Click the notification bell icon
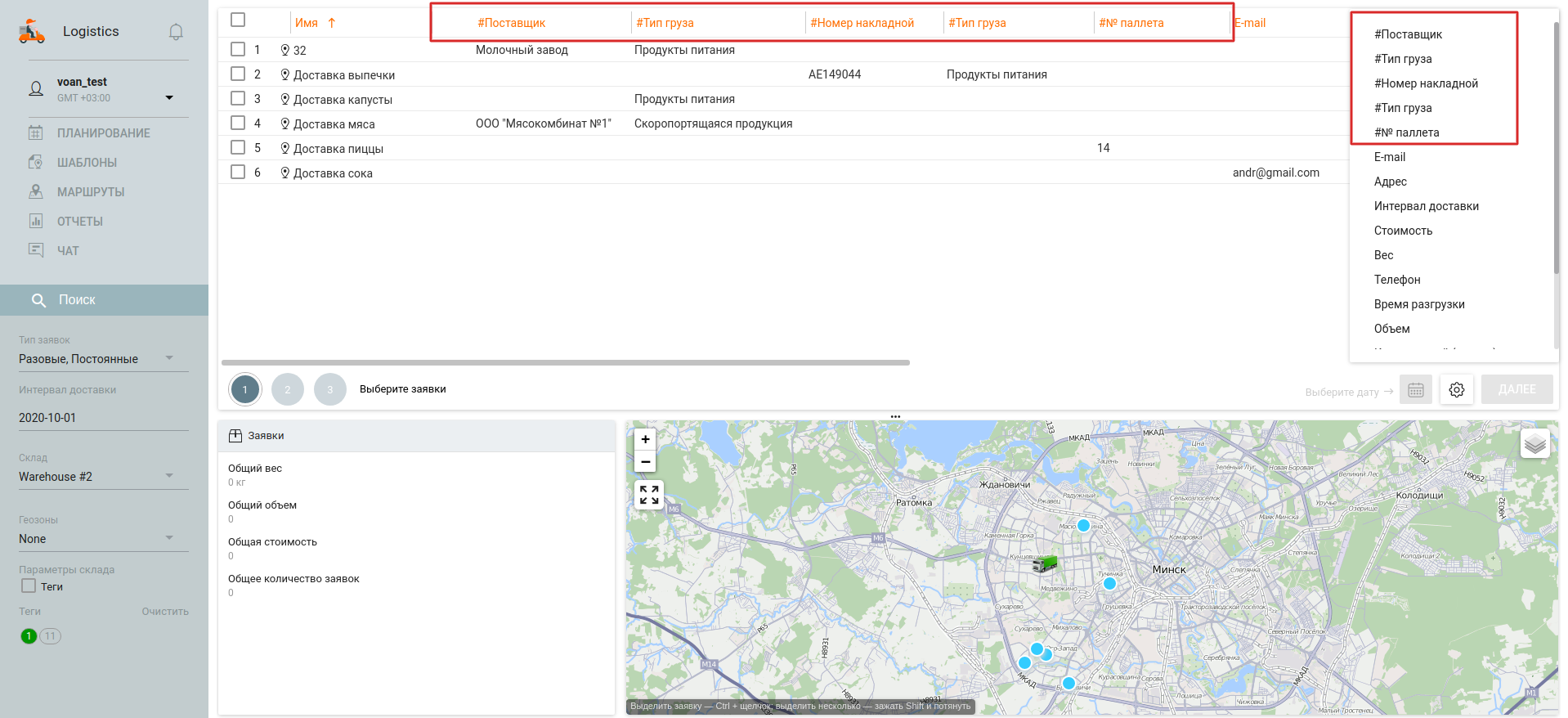Viewport: 1568px width, 718px height. [176, 32]
